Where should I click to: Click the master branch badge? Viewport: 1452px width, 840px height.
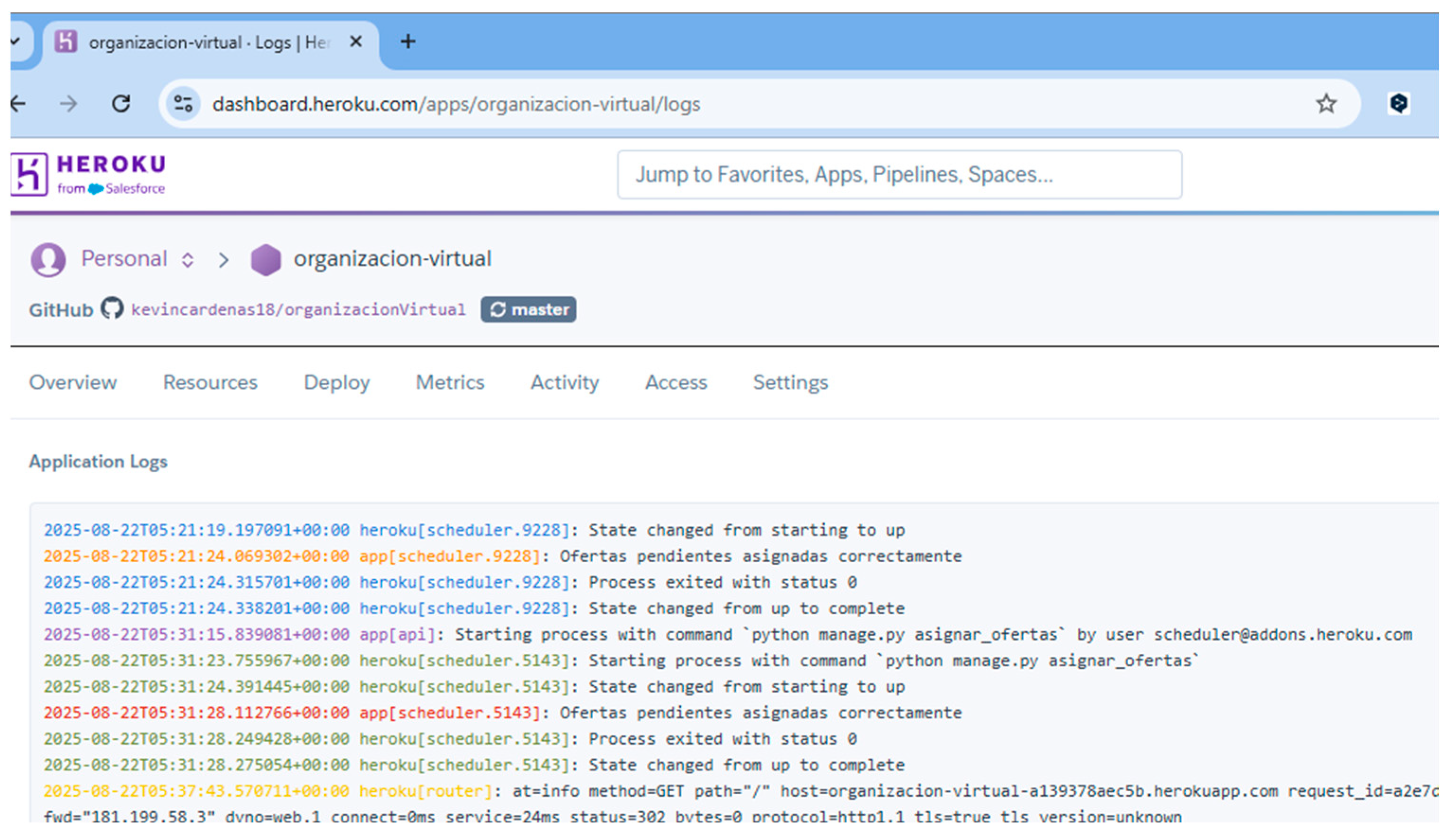528,310
